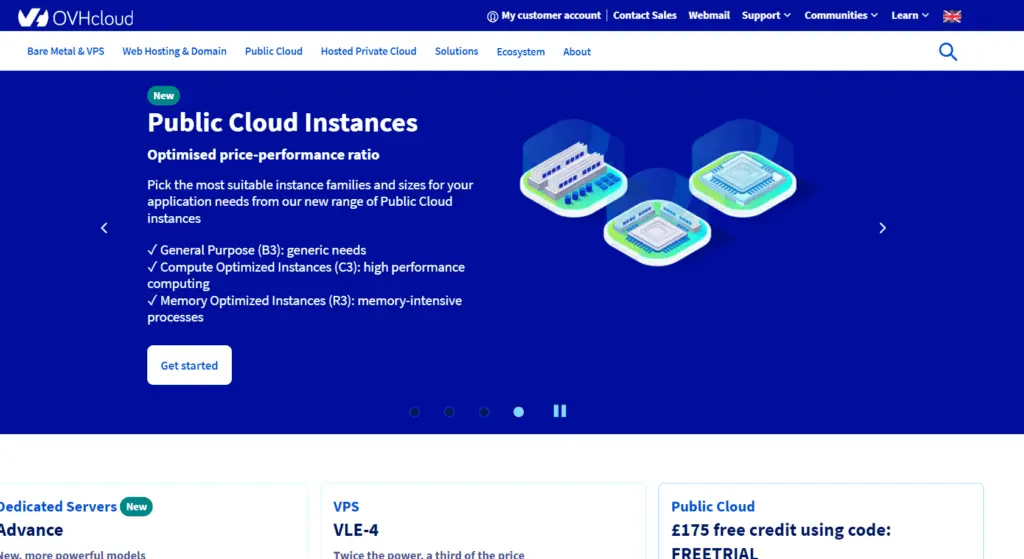This screenshot has width=1024, height=559.
Task: Select the first carousel dot
Action: click(x=414, y=411)
